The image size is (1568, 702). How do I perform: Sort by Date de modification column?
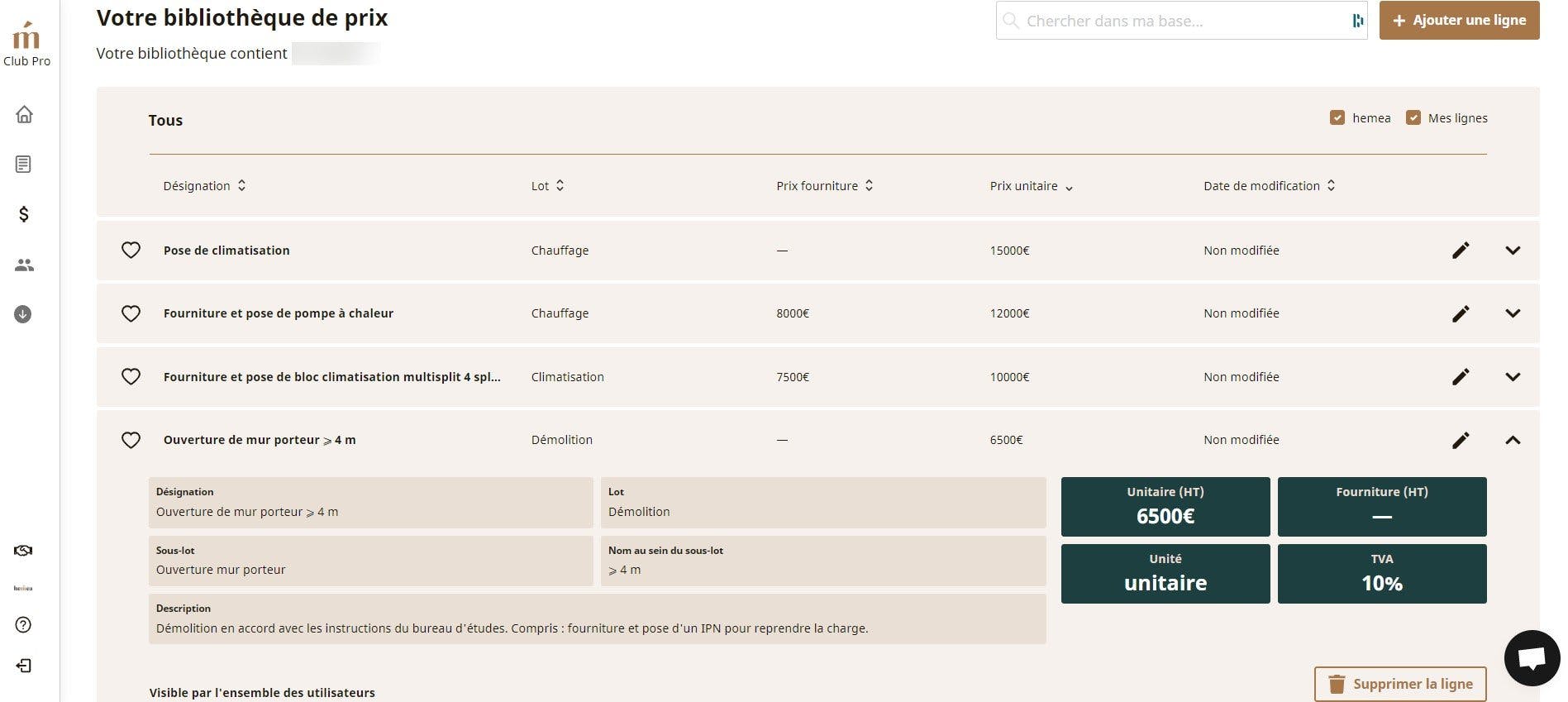click(1269, 186)
